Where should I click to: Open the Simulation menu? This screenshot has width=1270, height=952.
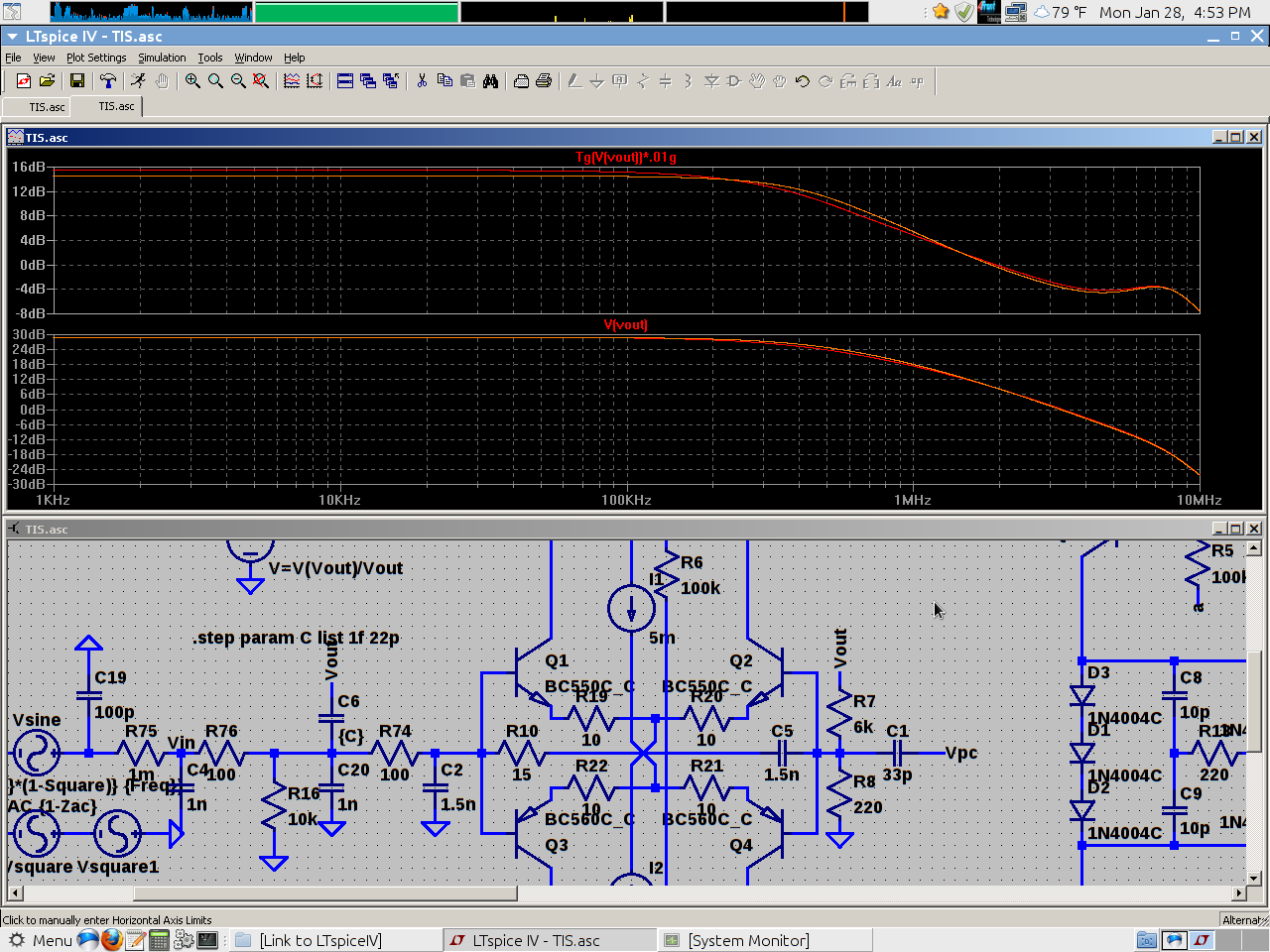(162, 58)
